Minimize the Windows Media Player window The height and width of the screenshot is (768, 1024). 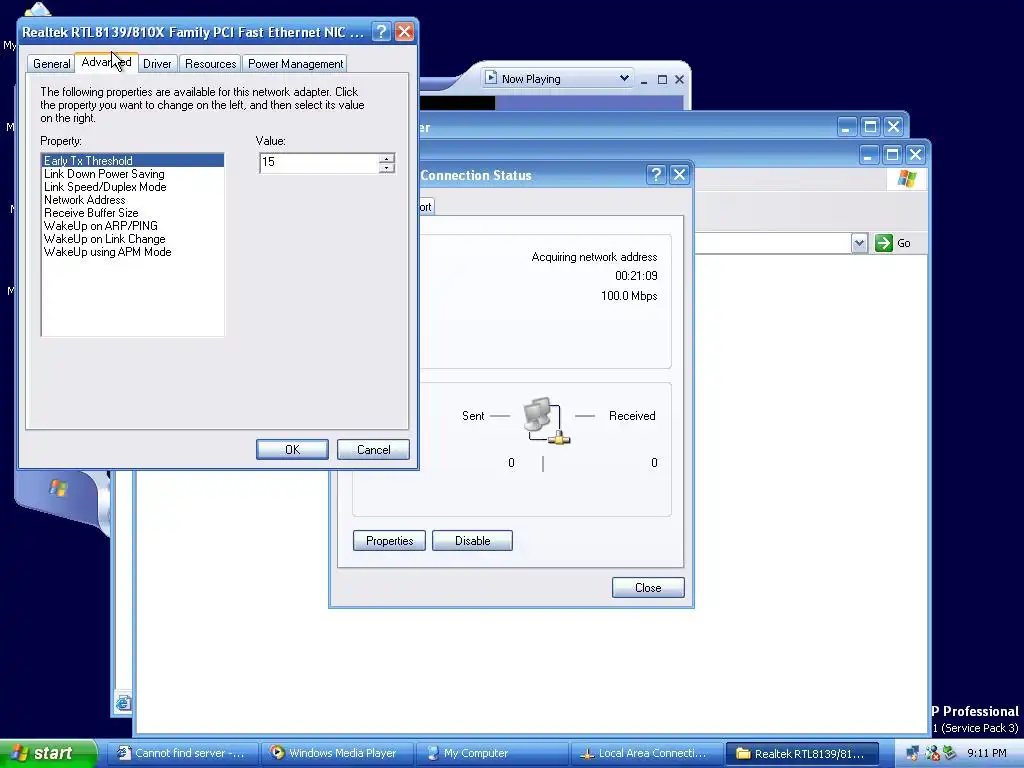tap(644, 80)
